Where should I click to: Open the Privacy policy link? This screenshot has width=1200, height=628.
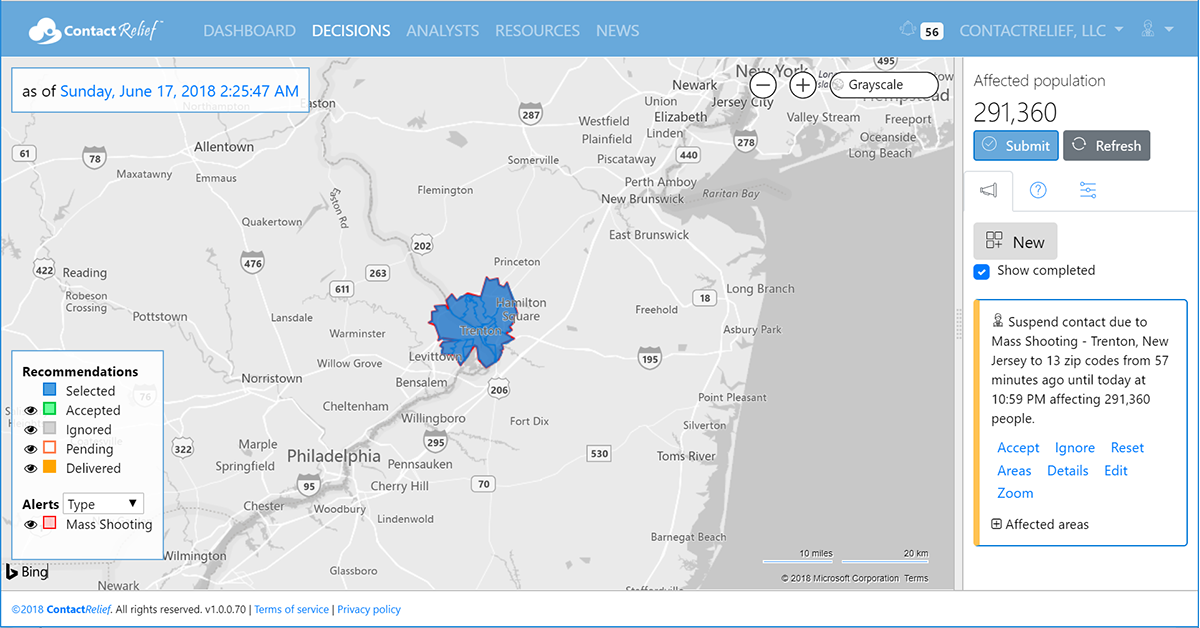coord(369,610)
